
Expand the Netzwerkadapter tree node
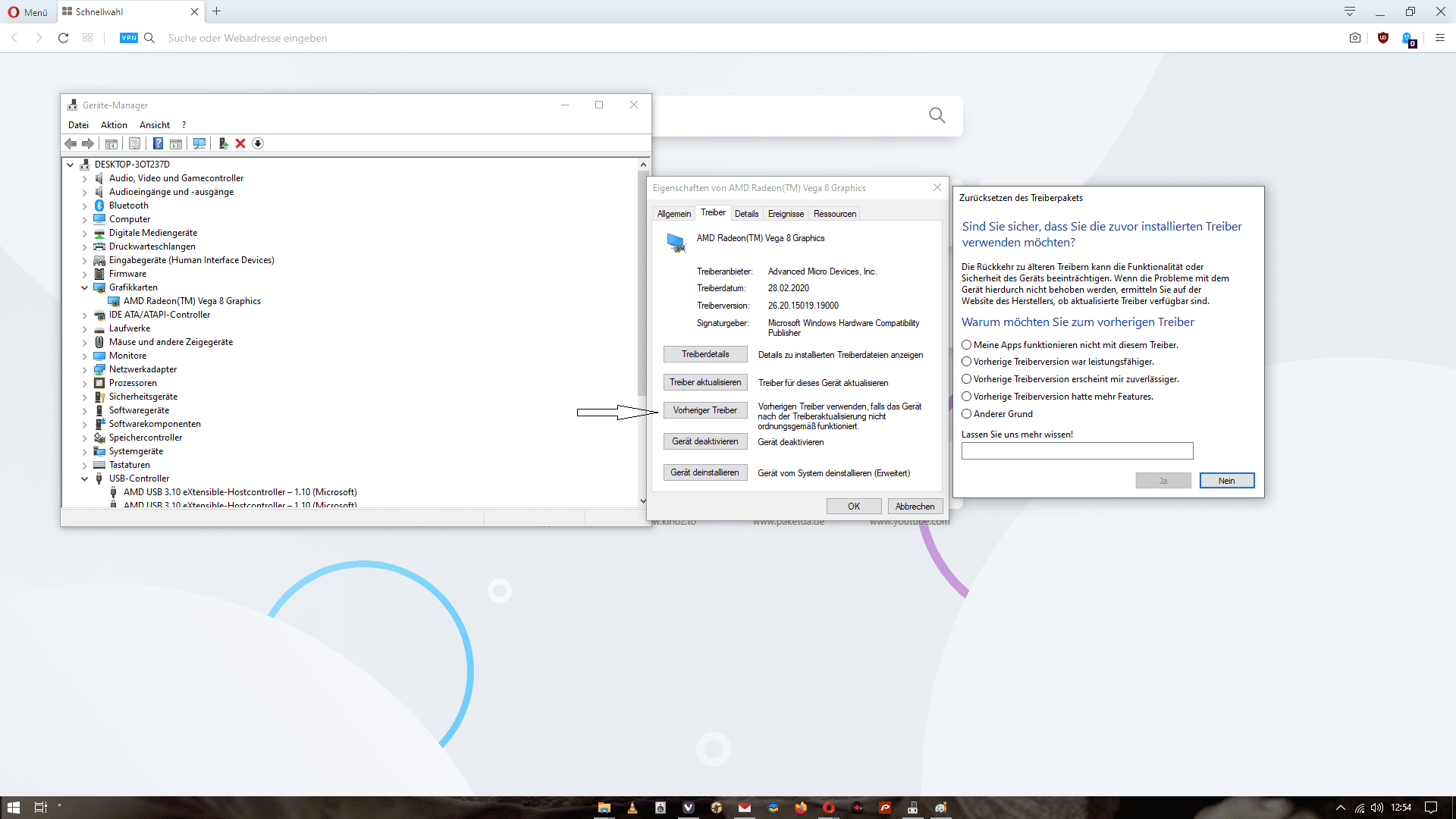coord(85,369)
